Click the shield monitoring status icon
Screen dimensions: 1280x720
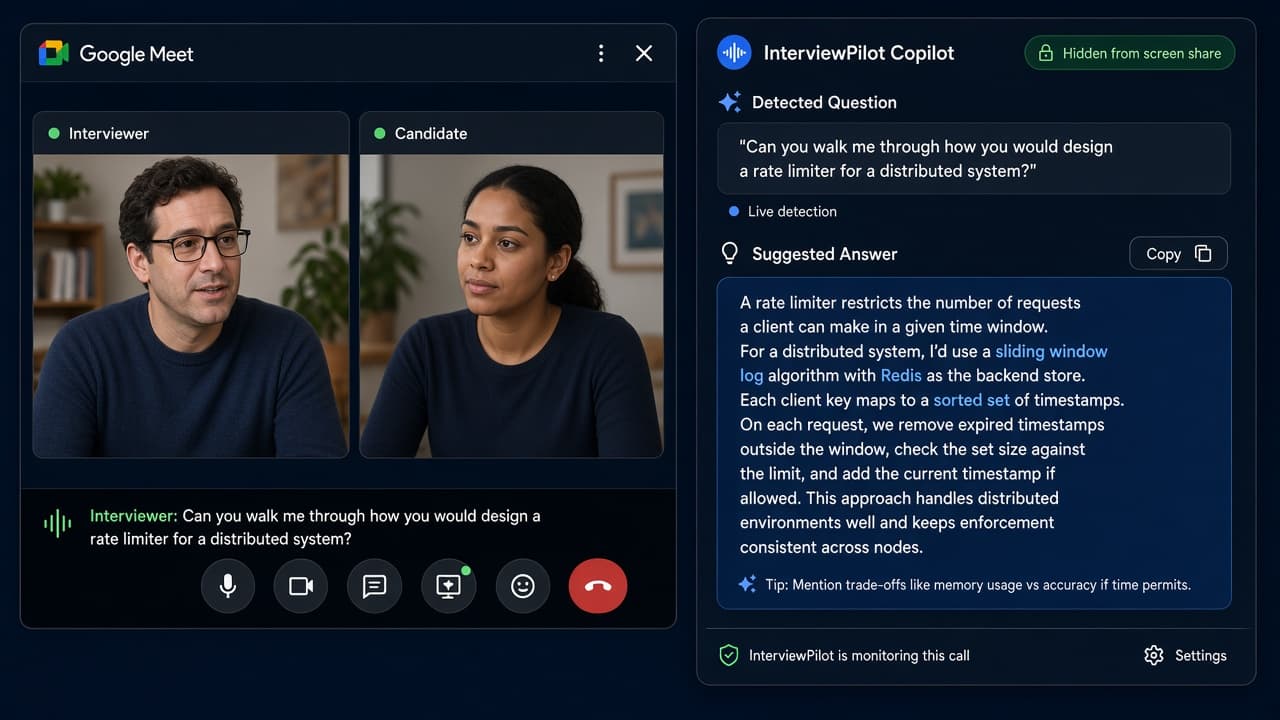(729, 656)
